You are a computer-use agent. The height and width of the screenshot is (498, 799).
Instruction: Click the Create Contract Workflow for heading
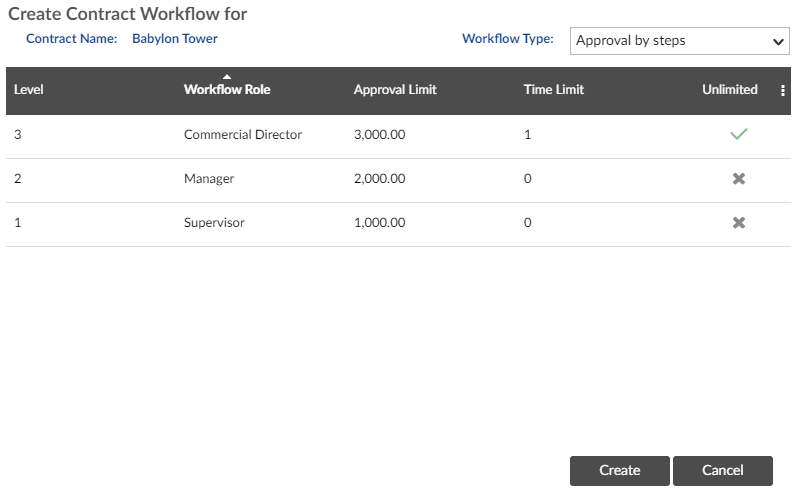pos(128,14)
